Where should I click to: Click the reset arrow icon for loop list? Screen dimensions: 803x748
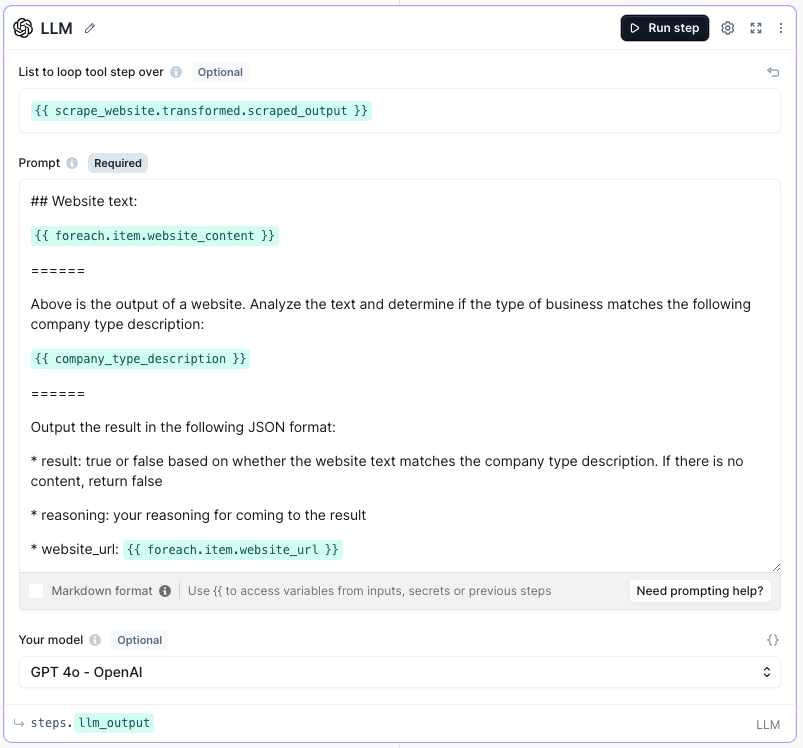(x=772, y=72)
